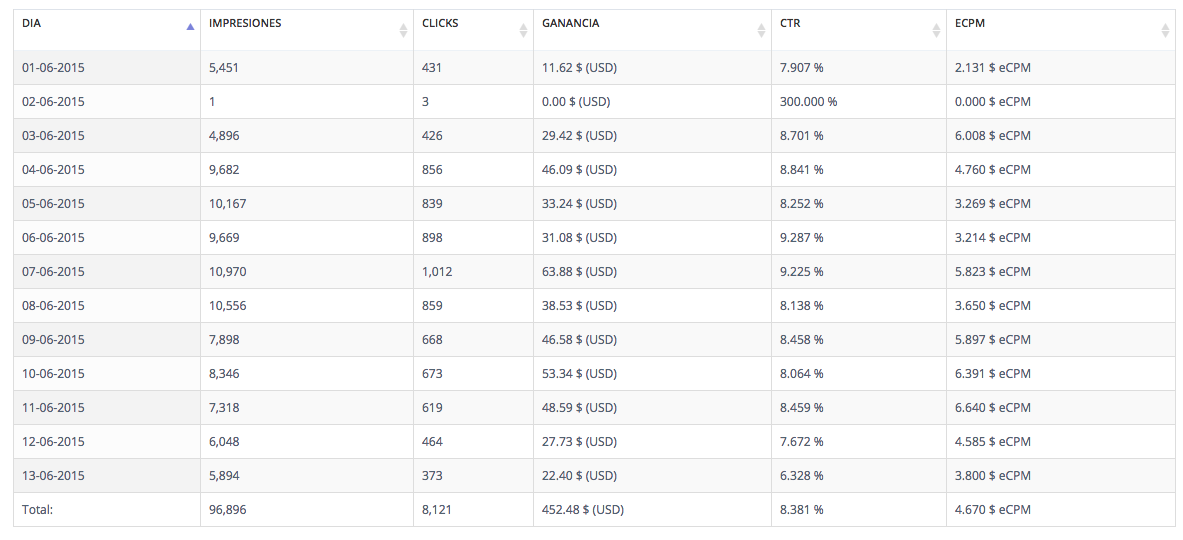Click the Total: row label
Image resolution: width=1183 pixels, height=540 pixels.
[37, 510]
